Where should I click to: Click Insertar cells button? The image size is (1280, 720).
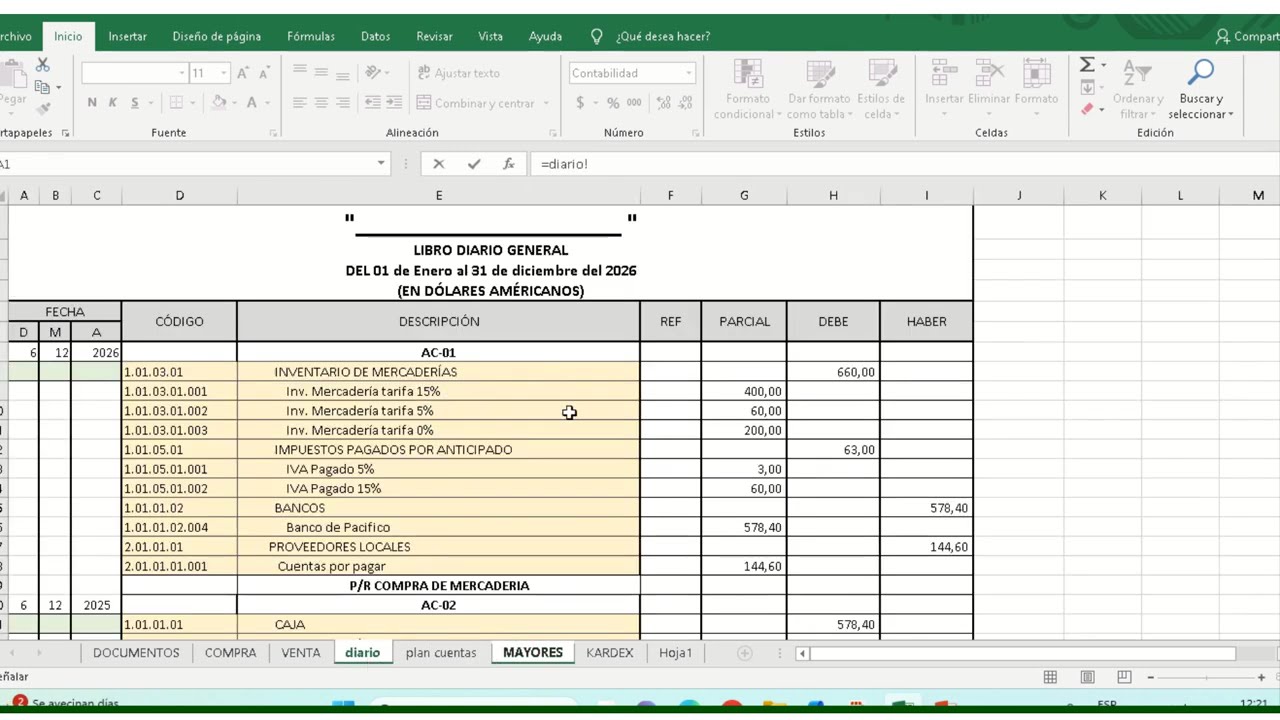pos(944,88)
